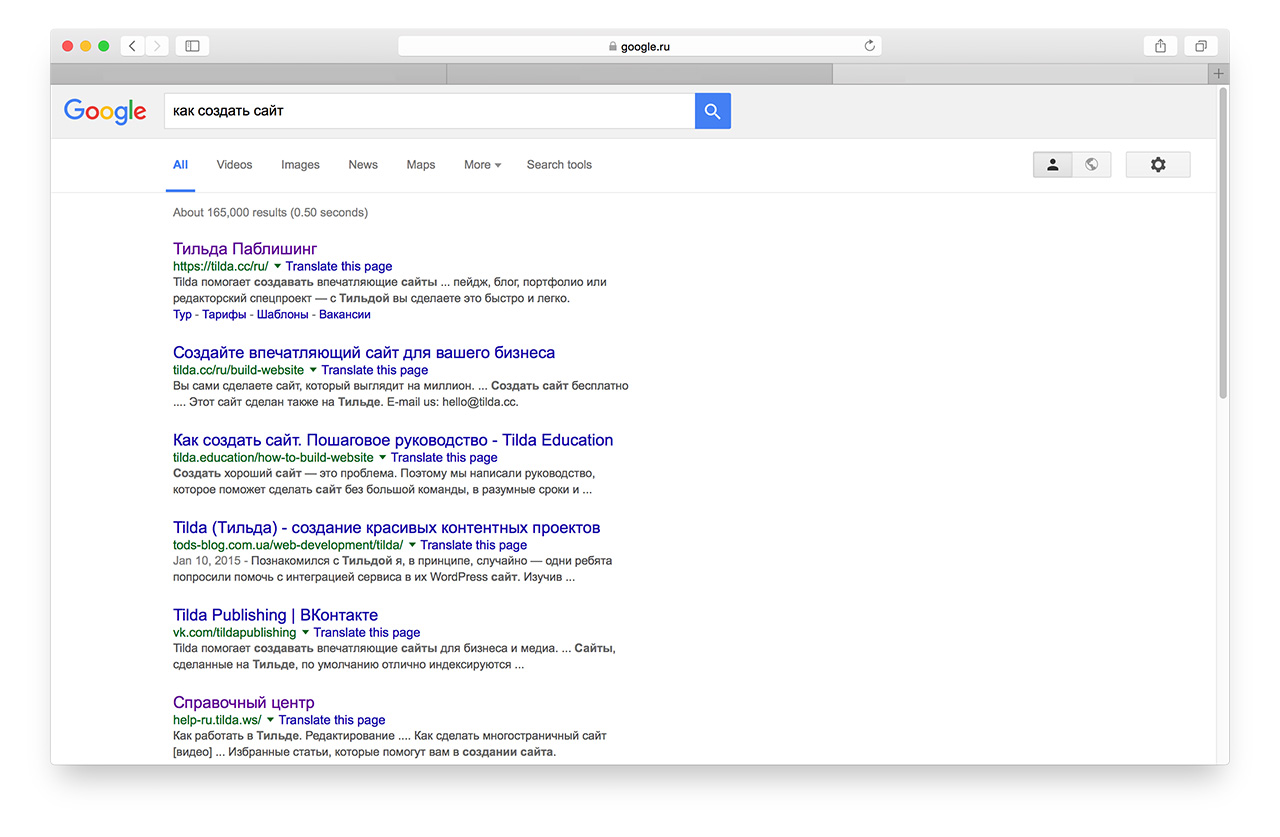Screen dimensions: 1280x837
Task: Toggle Safari sidebar icon
Action: pos(192,46)
